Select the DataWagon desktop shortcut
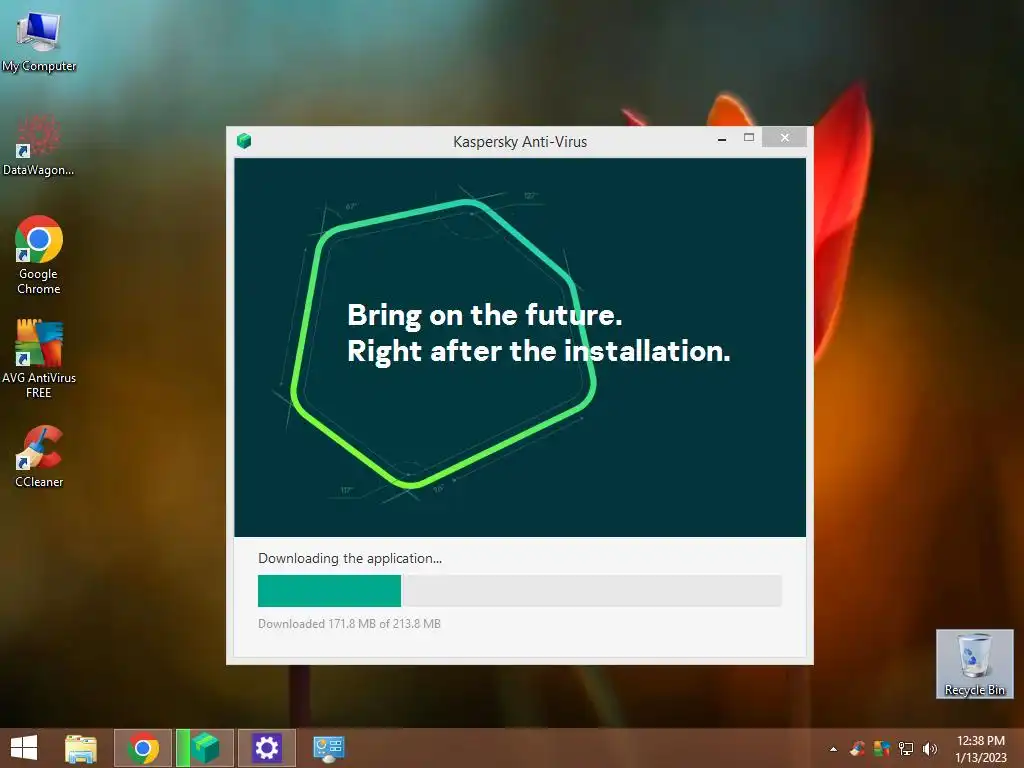1024x768 pixels. pos(39,145)
